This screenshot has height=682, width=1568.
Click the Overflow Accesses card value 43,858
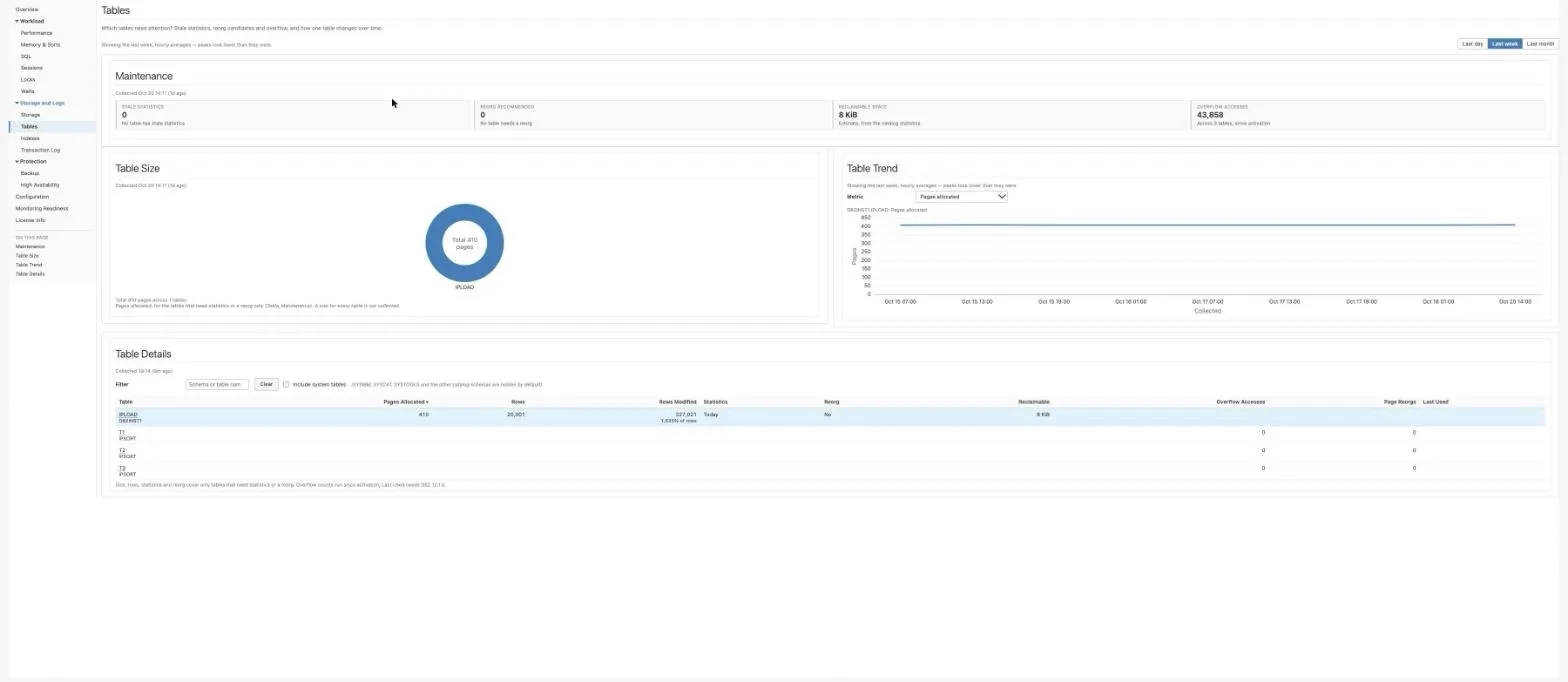[1210, 115]
